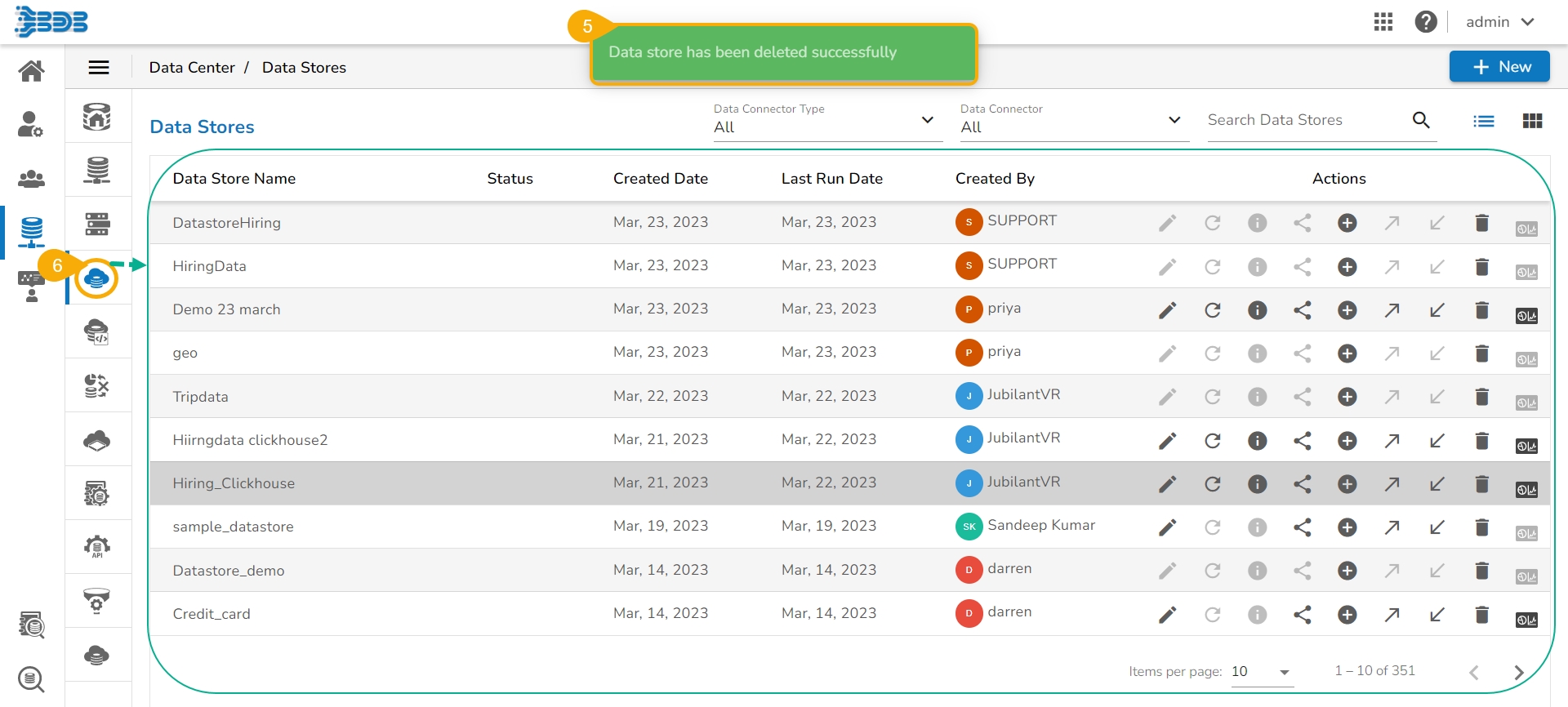Refresh the Hiring_Clickhouse data store

pos(1212,484)
